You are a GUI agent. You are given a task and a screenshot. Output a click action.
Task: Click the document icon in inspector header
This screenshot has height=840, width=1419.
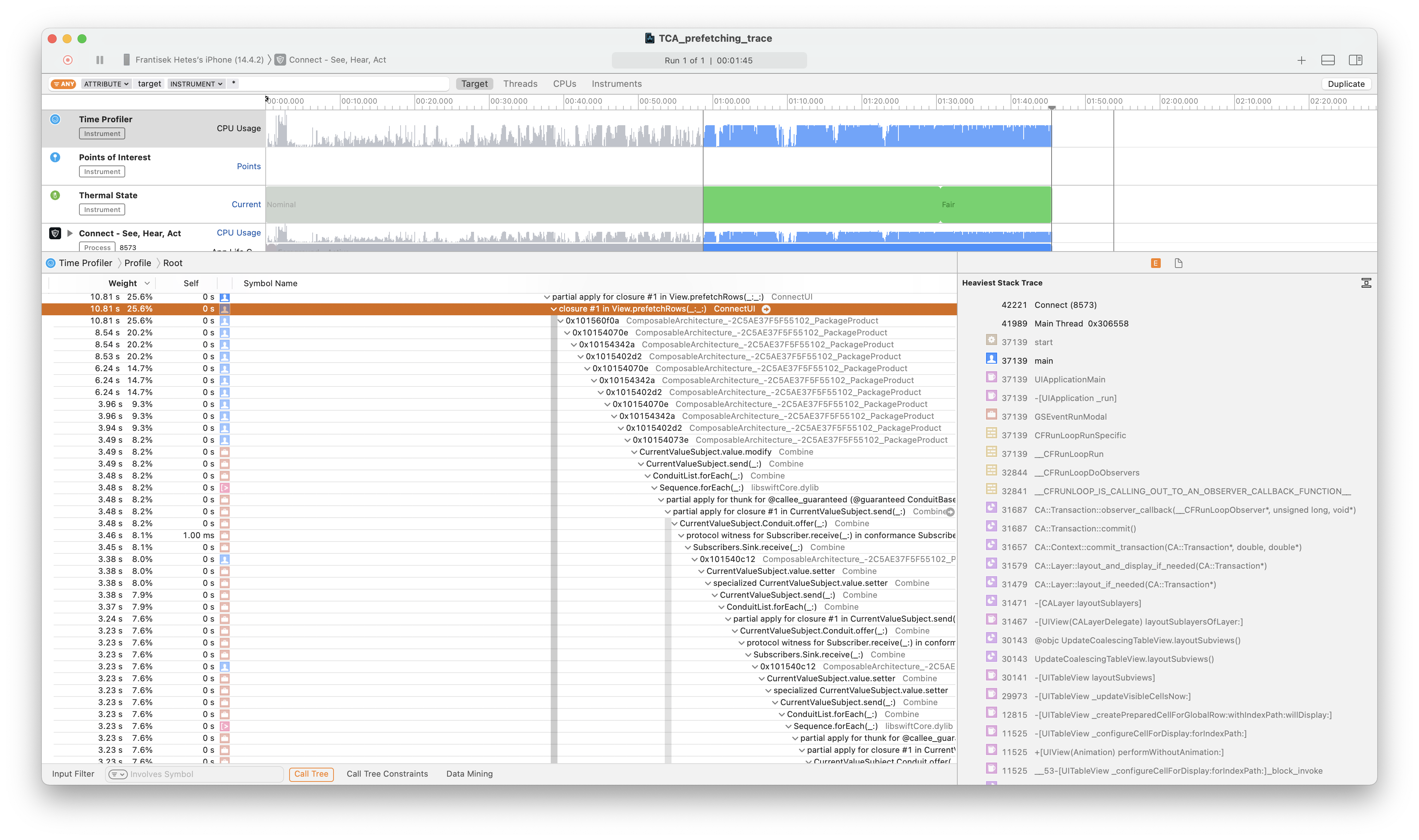coord(1178,263)
